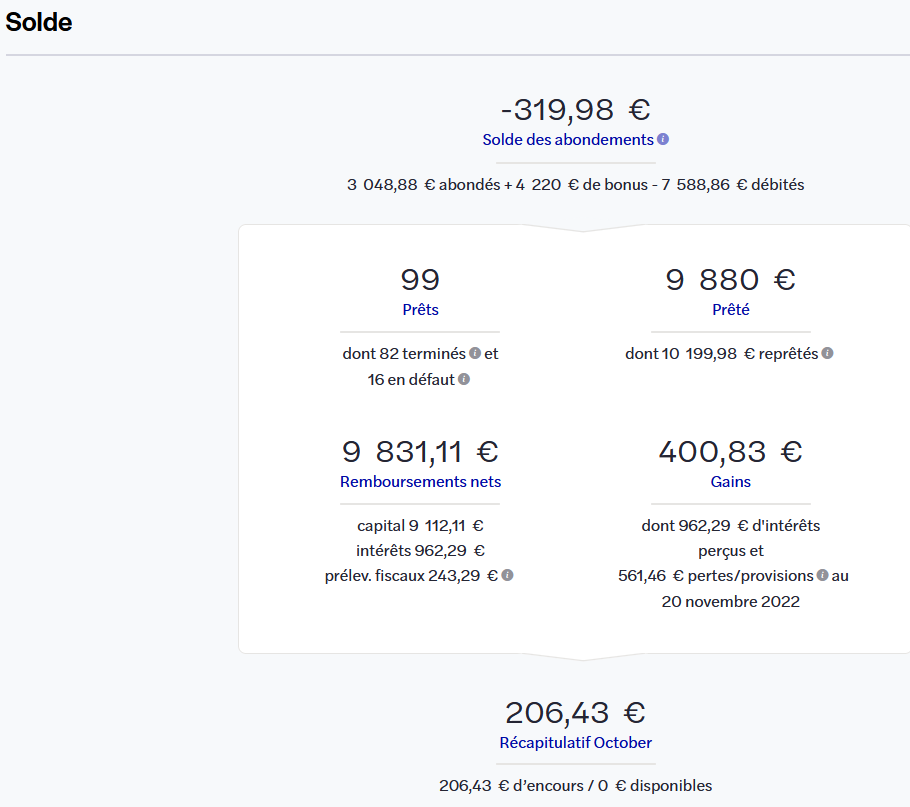Select the 400,83 € gains figure
910x807 pixels.
click(731, 452)
